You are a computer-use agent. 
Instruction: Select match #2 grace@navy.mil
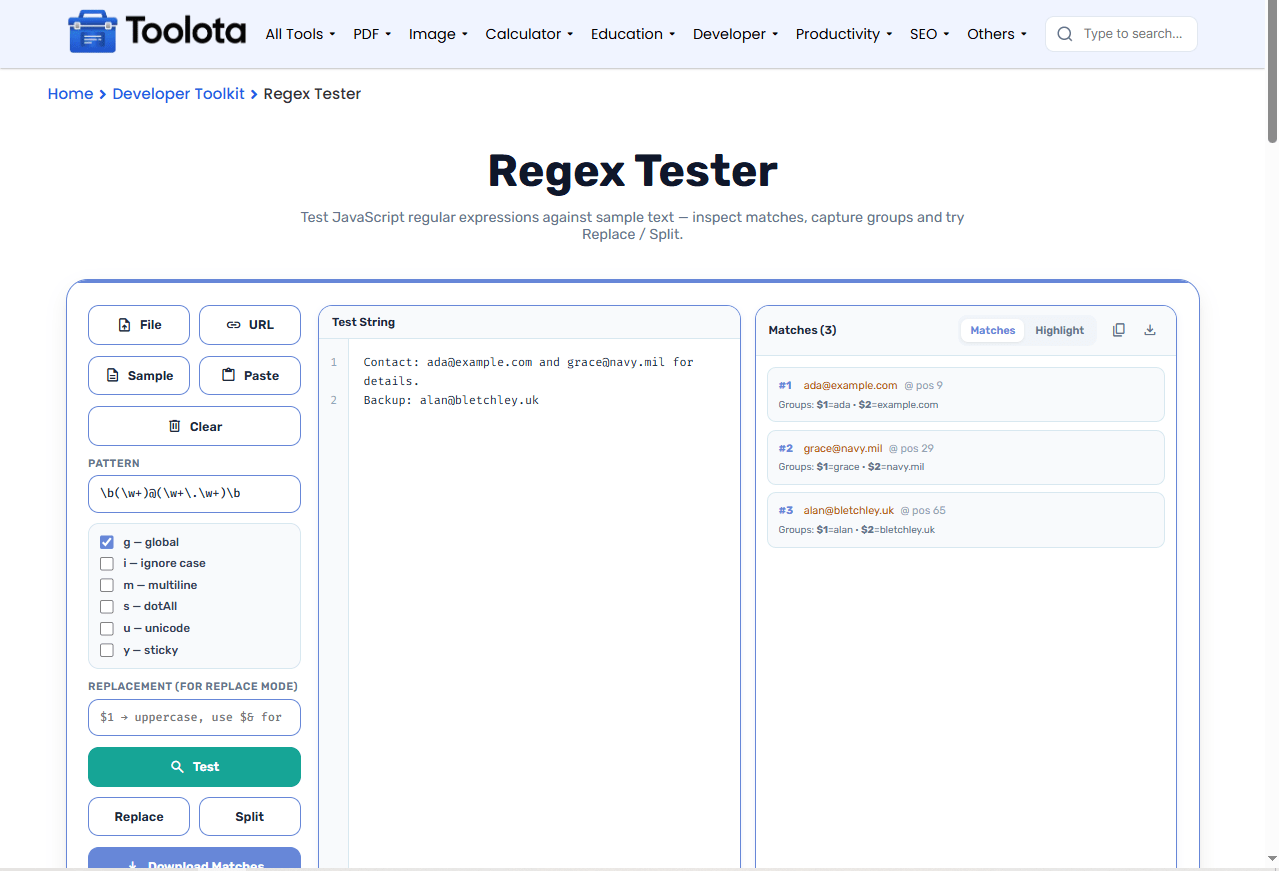click(966, 457)
